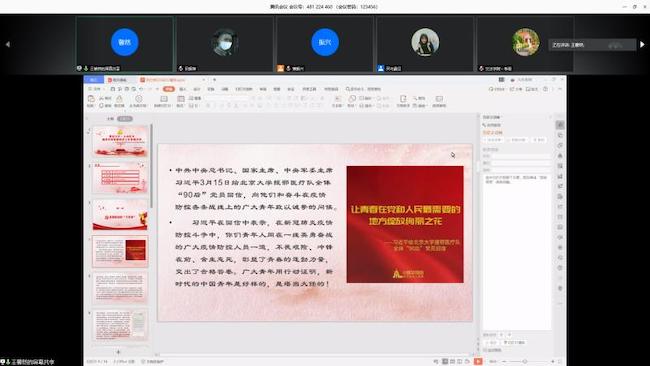
Task: Switch to the 动画 ribbon tab
Action: point(224,89)
